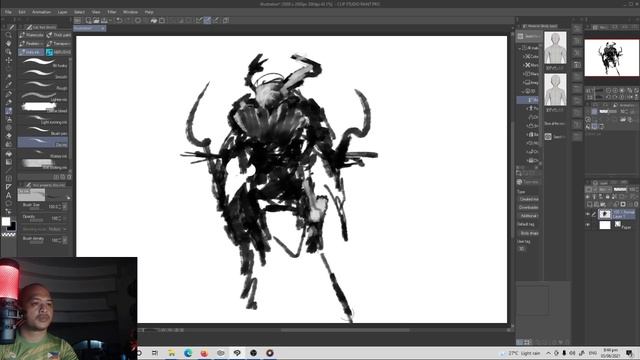Select the Operation tool

pyautogui.click(x=9, y=52)
